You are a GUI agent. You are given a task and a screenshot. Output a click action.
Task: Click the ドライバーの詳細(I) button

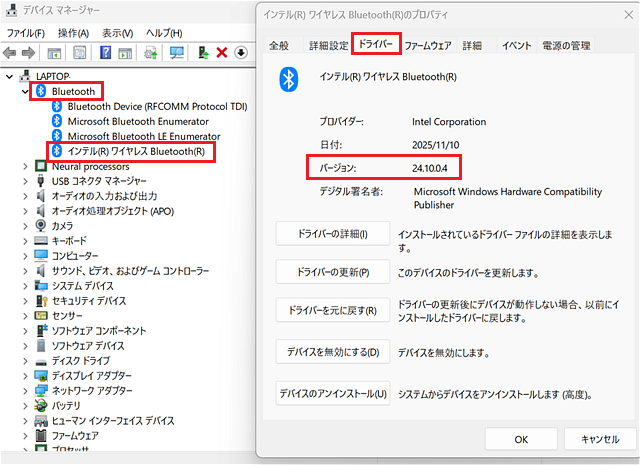333,234
